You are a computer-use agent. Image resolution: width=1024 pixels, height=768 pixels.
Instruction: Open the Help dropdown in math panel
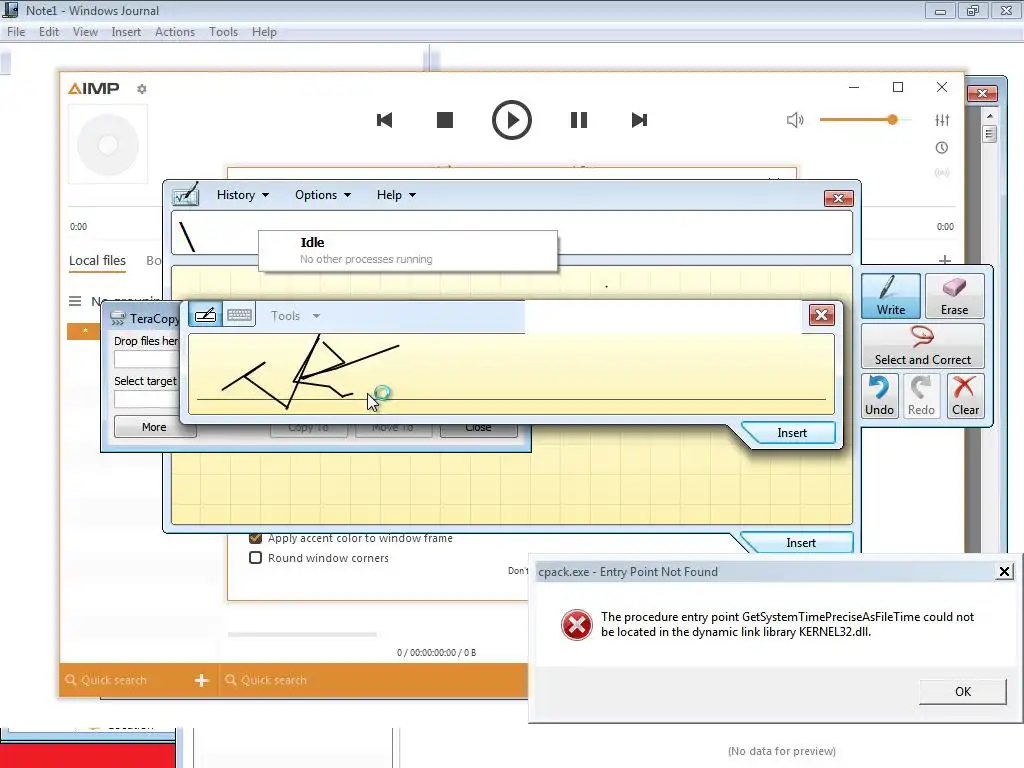coord(396,195)
